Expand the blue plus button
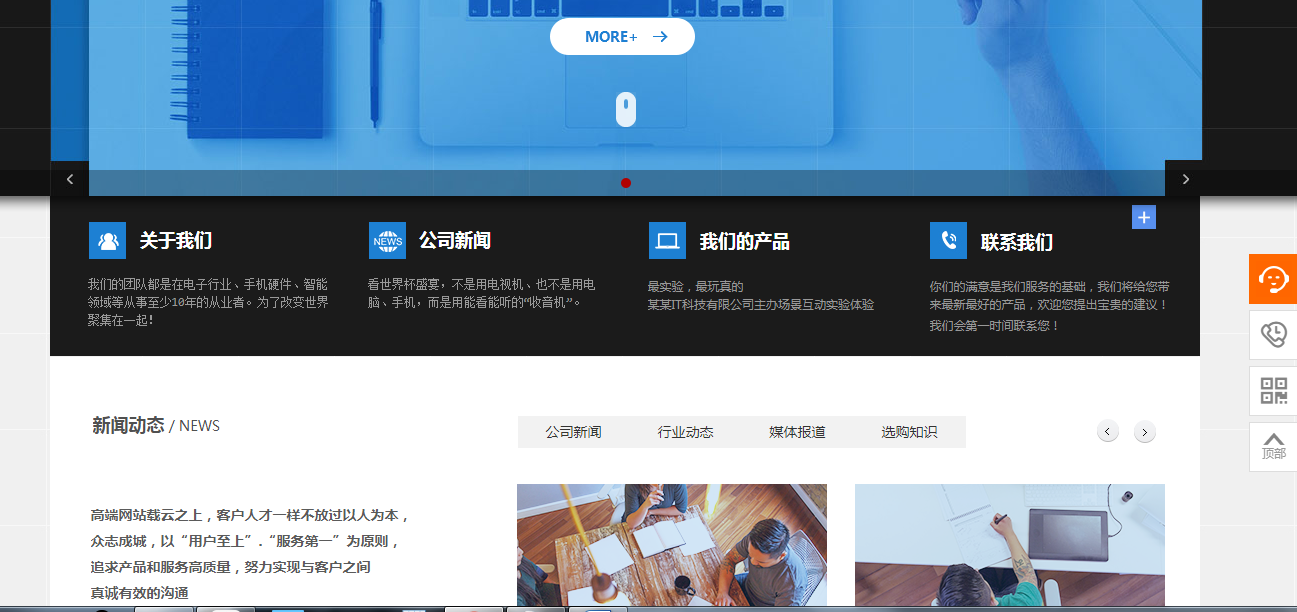The height and width of the screenshot is (612, 1297). [1144, 217]
